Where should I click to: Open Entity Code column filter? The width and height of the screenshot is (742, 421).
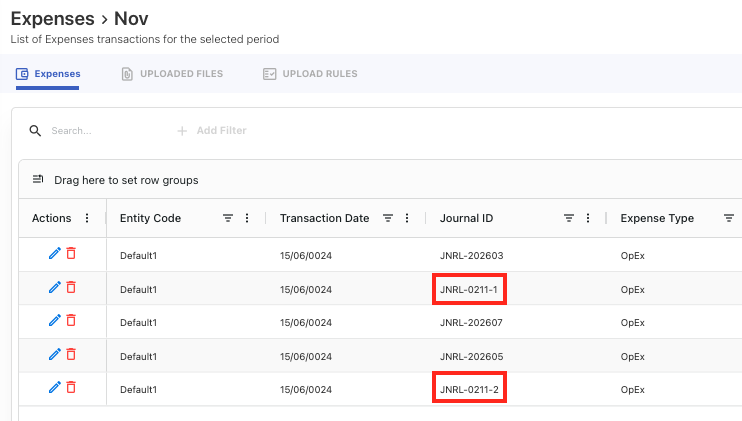[x=227, y=218]
